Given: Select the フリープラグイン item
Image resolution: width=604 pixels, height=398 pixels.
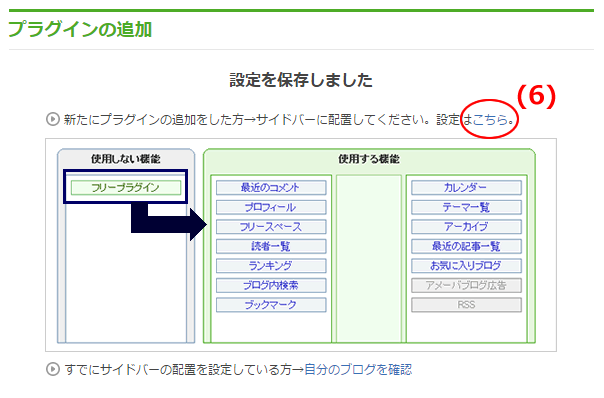Looking at the screenshot, I should (x=126, y=188).
